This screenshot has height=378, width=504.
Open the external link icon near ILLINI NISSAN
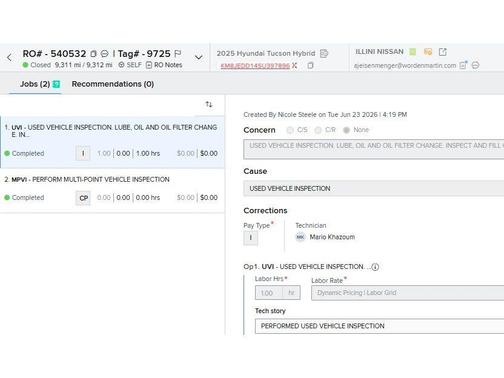[x=442, y=52]
